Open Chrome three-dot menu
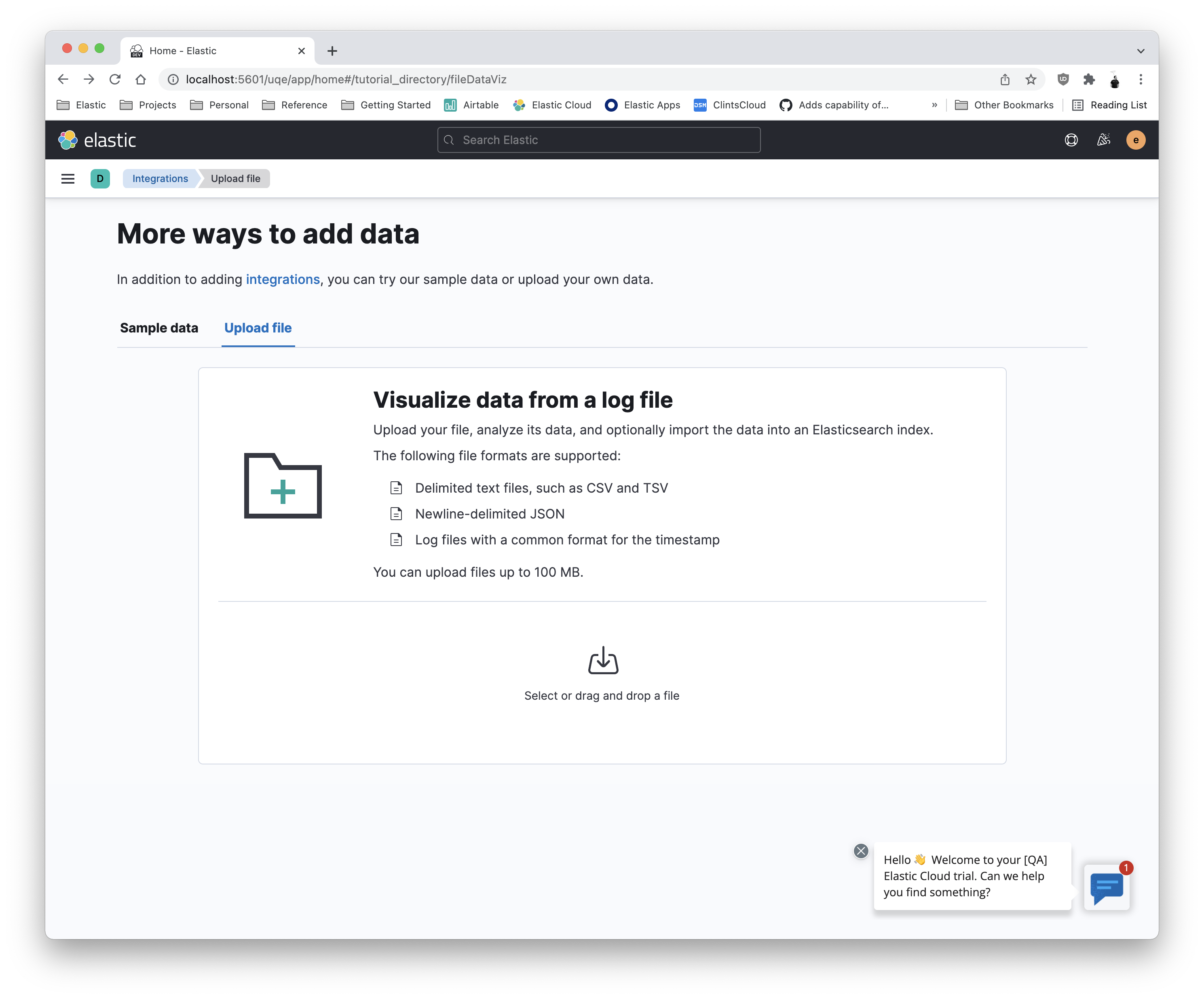 (x=1141, y=80)
